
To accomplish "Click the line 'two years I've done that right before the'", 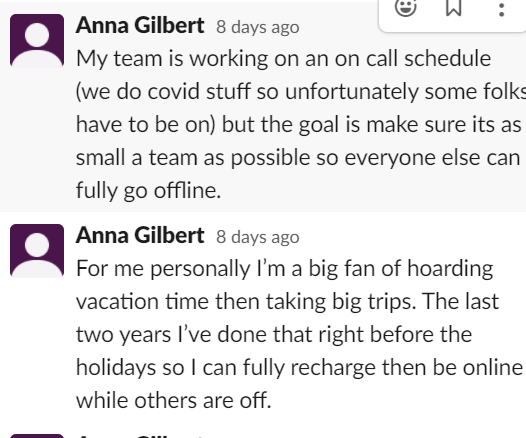I will [x=274, y=335].
